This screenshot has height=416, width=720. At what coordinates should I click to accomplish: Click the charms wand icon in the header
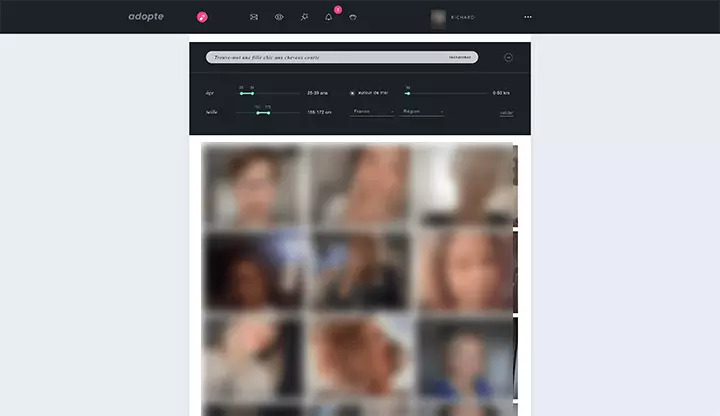(x=304, y=17)
